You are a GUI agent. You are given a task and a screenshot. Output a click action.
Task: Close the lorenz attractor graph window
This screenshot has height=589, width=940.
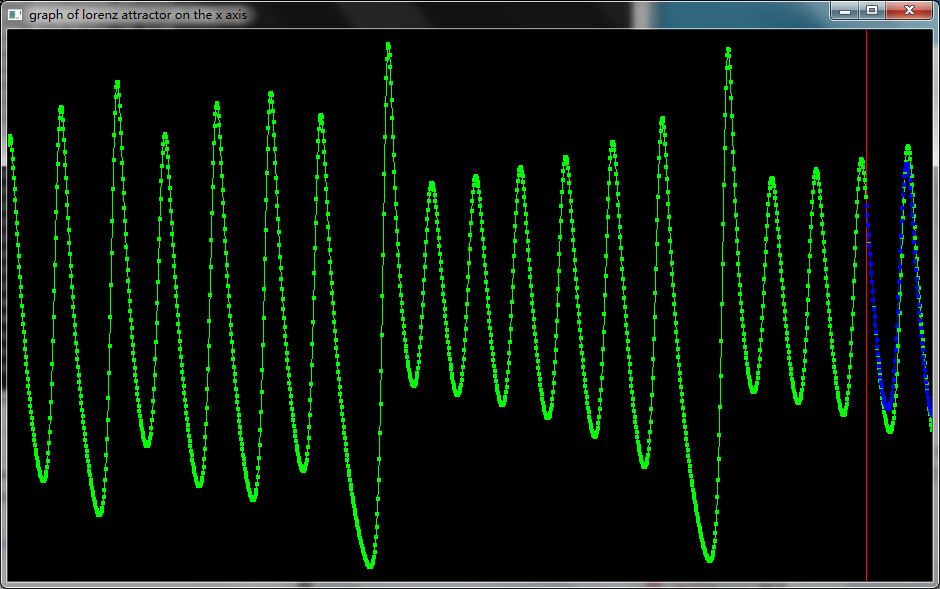click(909, 10)
